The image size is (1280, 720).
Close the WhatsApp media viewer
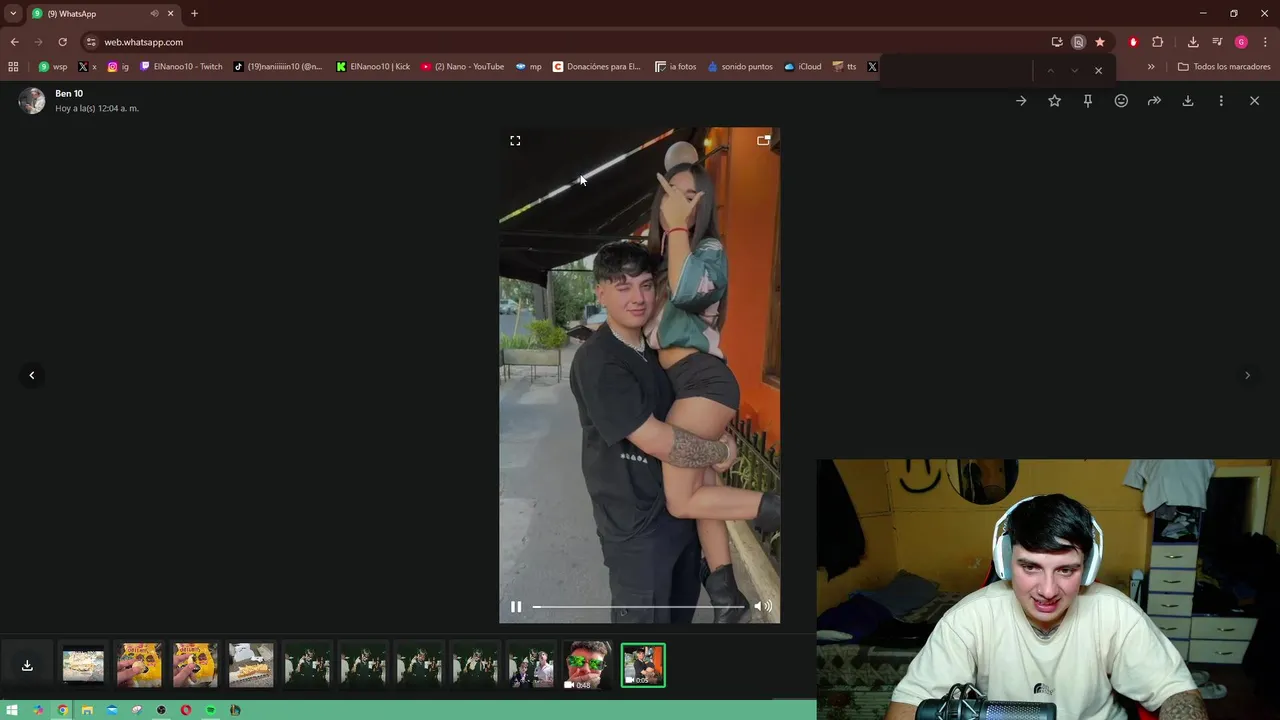1254,101
